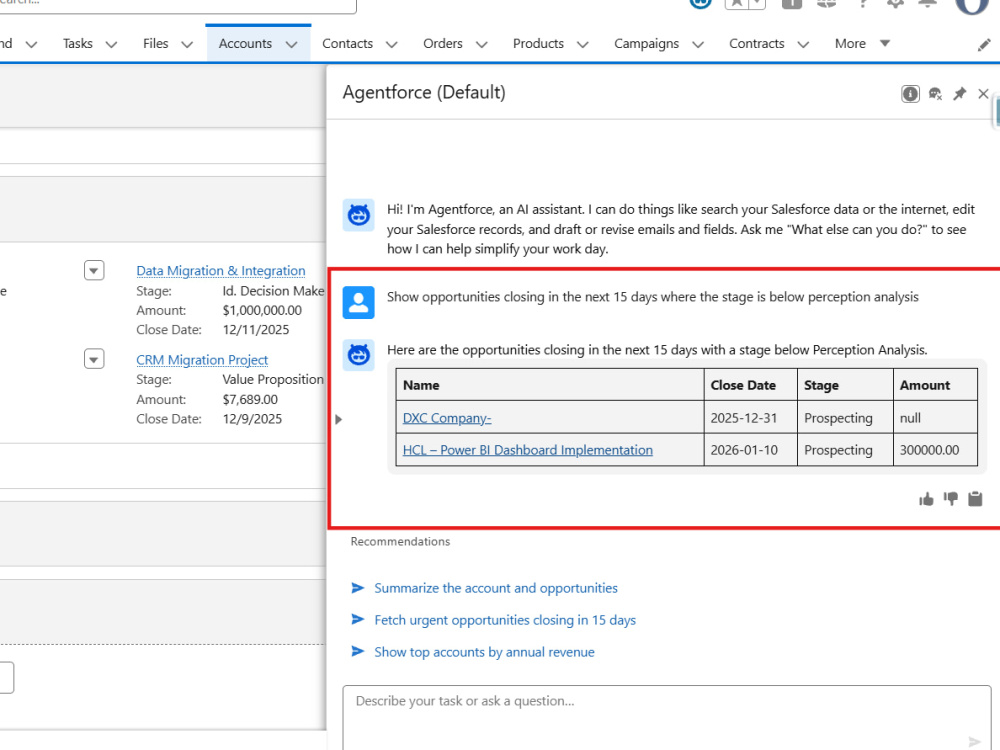Give thumbs down to the response
This screenshot has width=1000, height=750.
(x=951, y=499)
